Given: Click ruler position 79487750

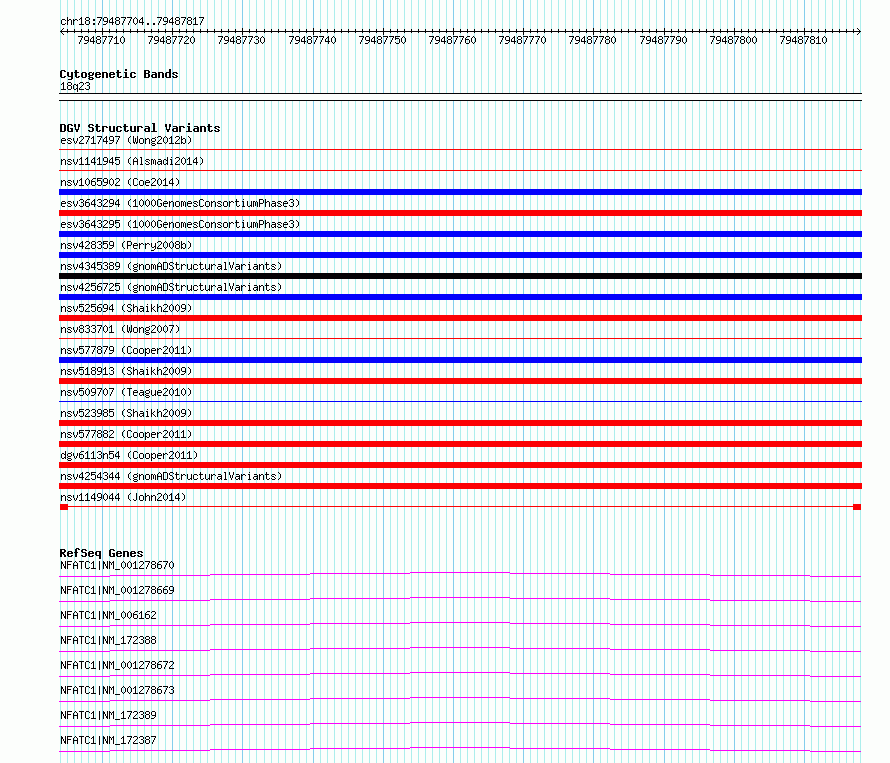Looking at the screenshot, I should pyautogui.click(x=382, y=40).
